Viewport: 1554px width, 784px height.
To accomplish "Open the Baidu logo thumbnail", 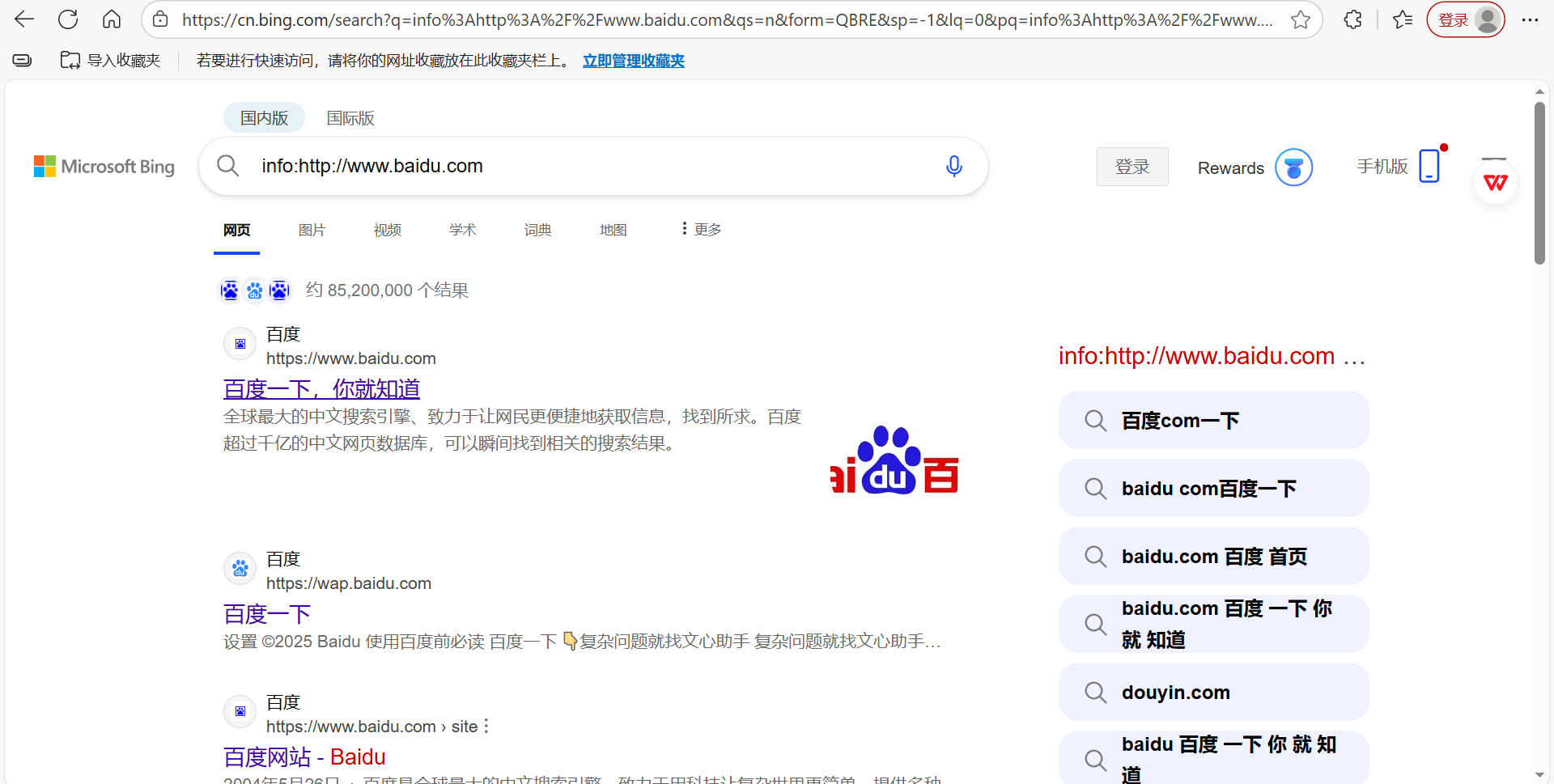I will (894, 460).
